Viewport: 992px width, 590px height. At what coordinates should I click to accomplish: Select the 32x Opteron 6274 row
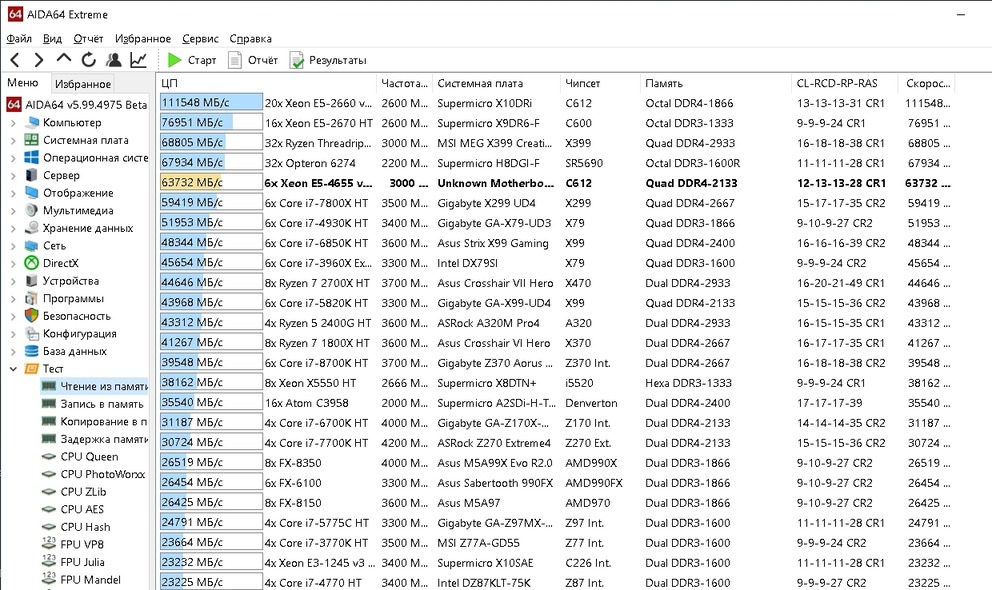point(557,163)
